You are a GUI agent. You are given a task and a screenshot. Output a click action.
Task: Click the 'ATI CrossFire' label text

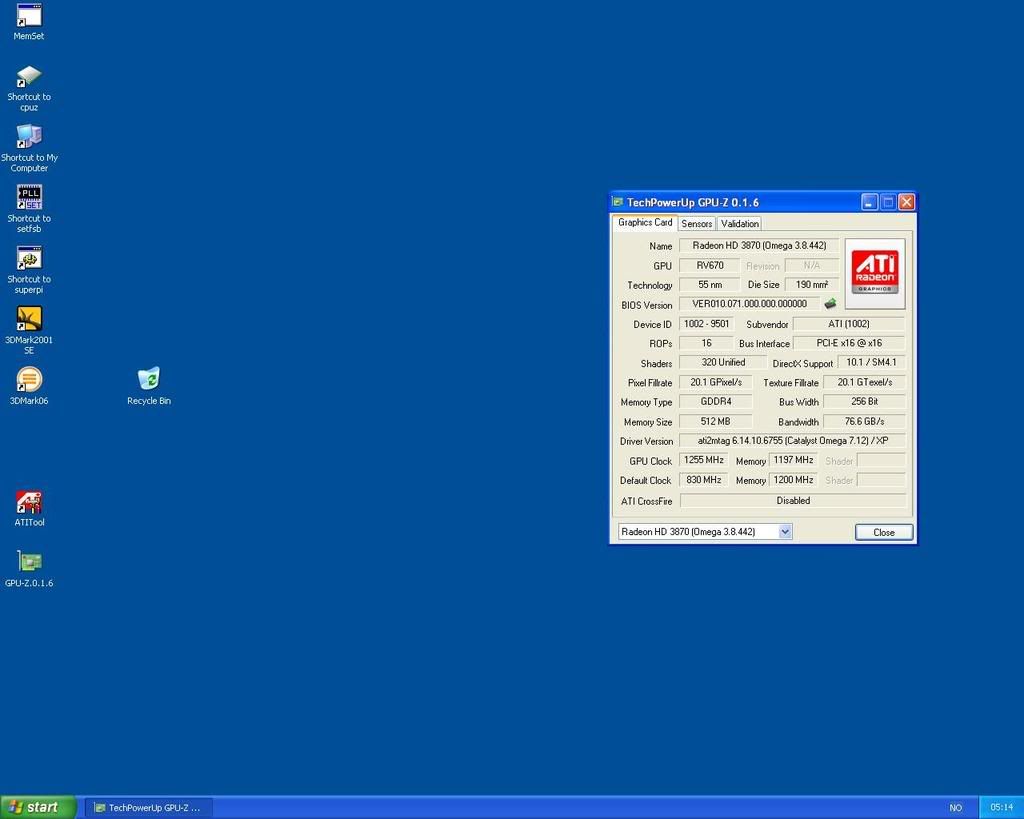tap(647, 502)
